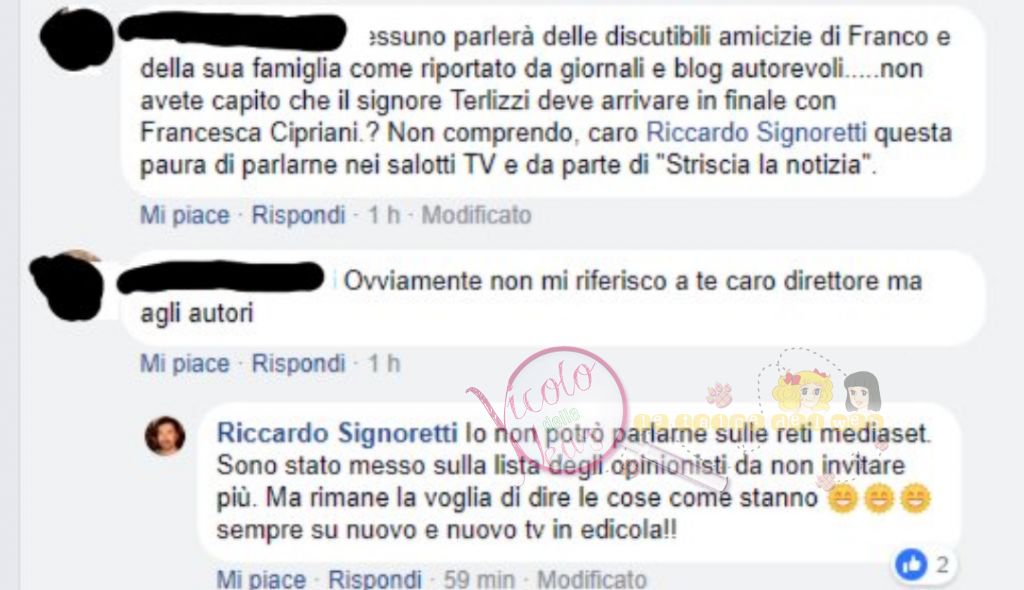Viewport: 1024px width, 590px height.
Task: Open the 59 min timestamp on the reply
Action: click(x=479, y=579)
